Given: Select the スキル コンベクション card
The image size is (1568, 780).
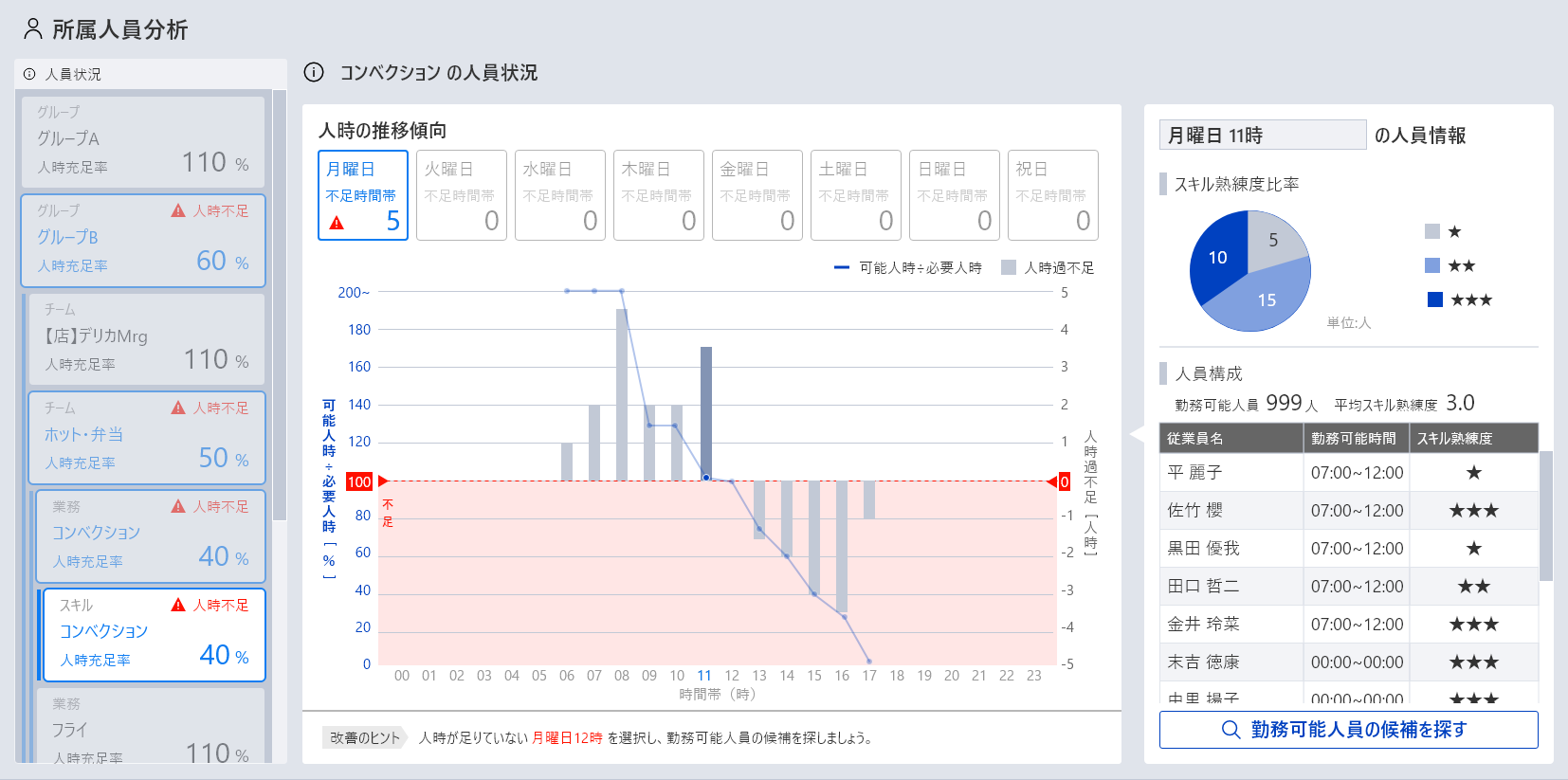Looking at the screenshot, I should click(x=155, y=635).
